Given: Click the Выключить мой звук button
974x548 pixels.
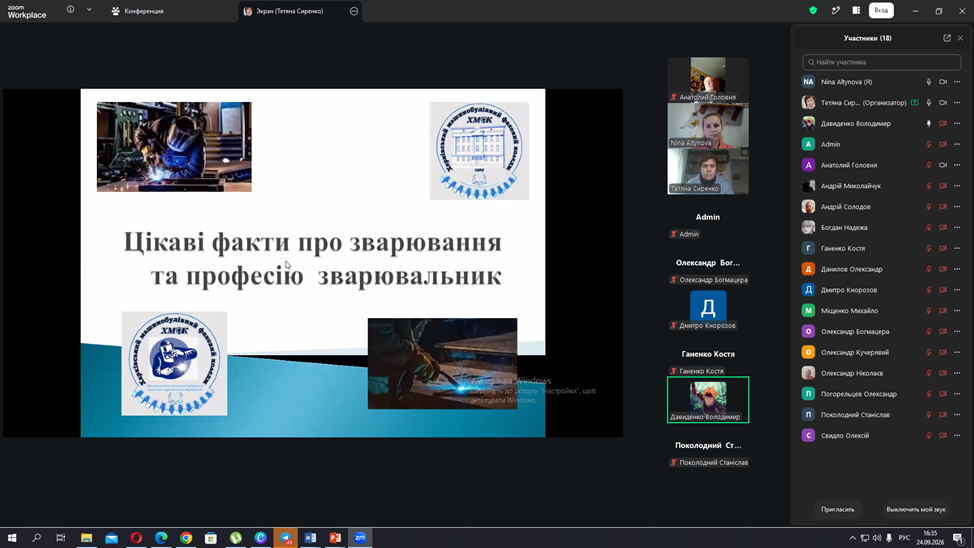Looking at the screenshot, I should coord(916,509).
